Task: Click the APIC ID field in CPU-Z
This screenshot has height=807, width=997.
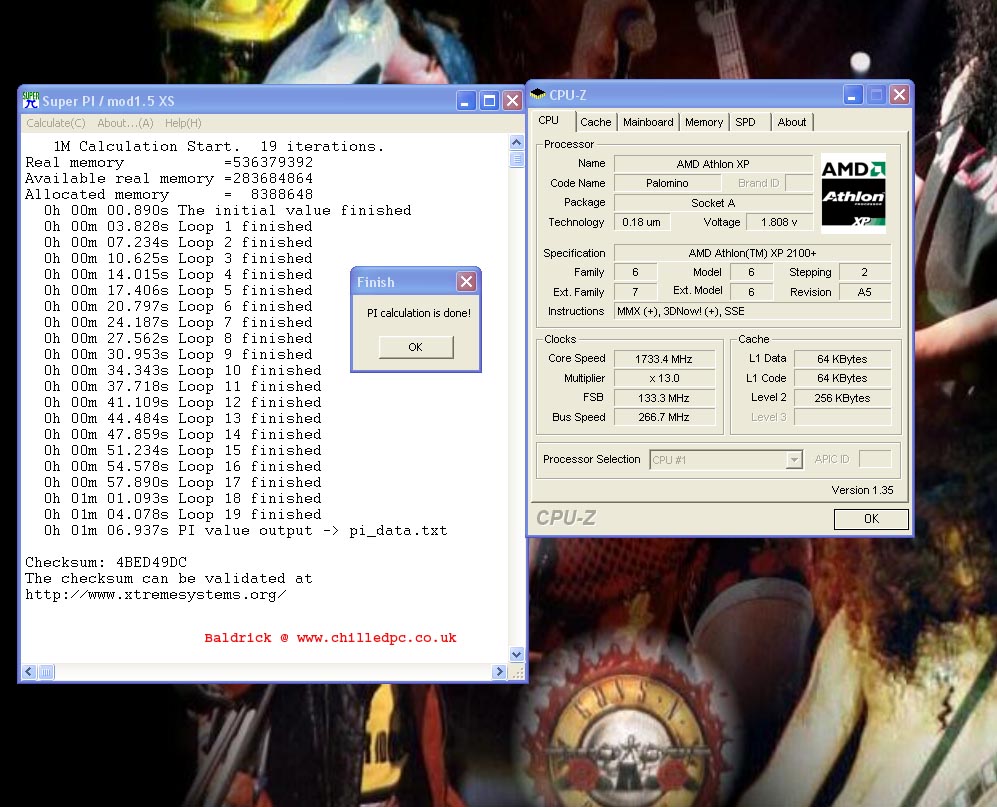Action: [875, 459]
